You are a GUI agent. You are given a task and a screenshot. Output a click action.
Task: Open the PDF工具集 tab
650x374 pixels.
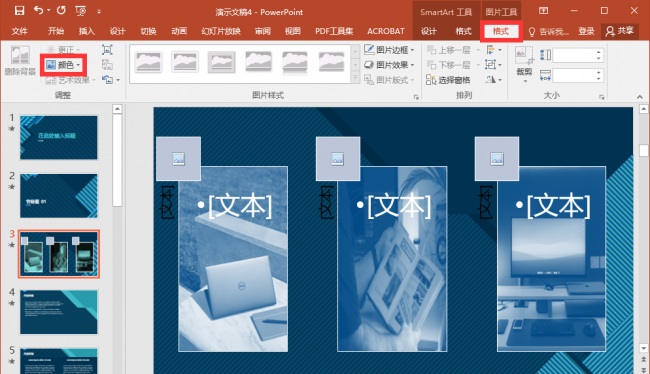(334, 31)
